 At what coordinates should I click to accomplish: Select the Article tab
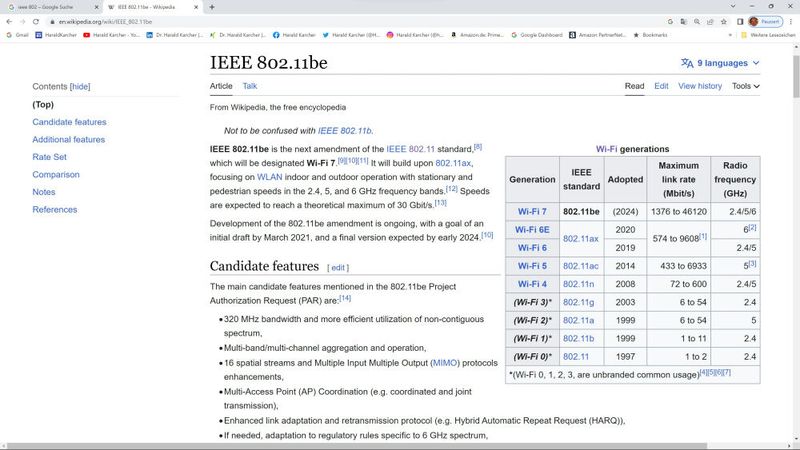coord(221,86)
